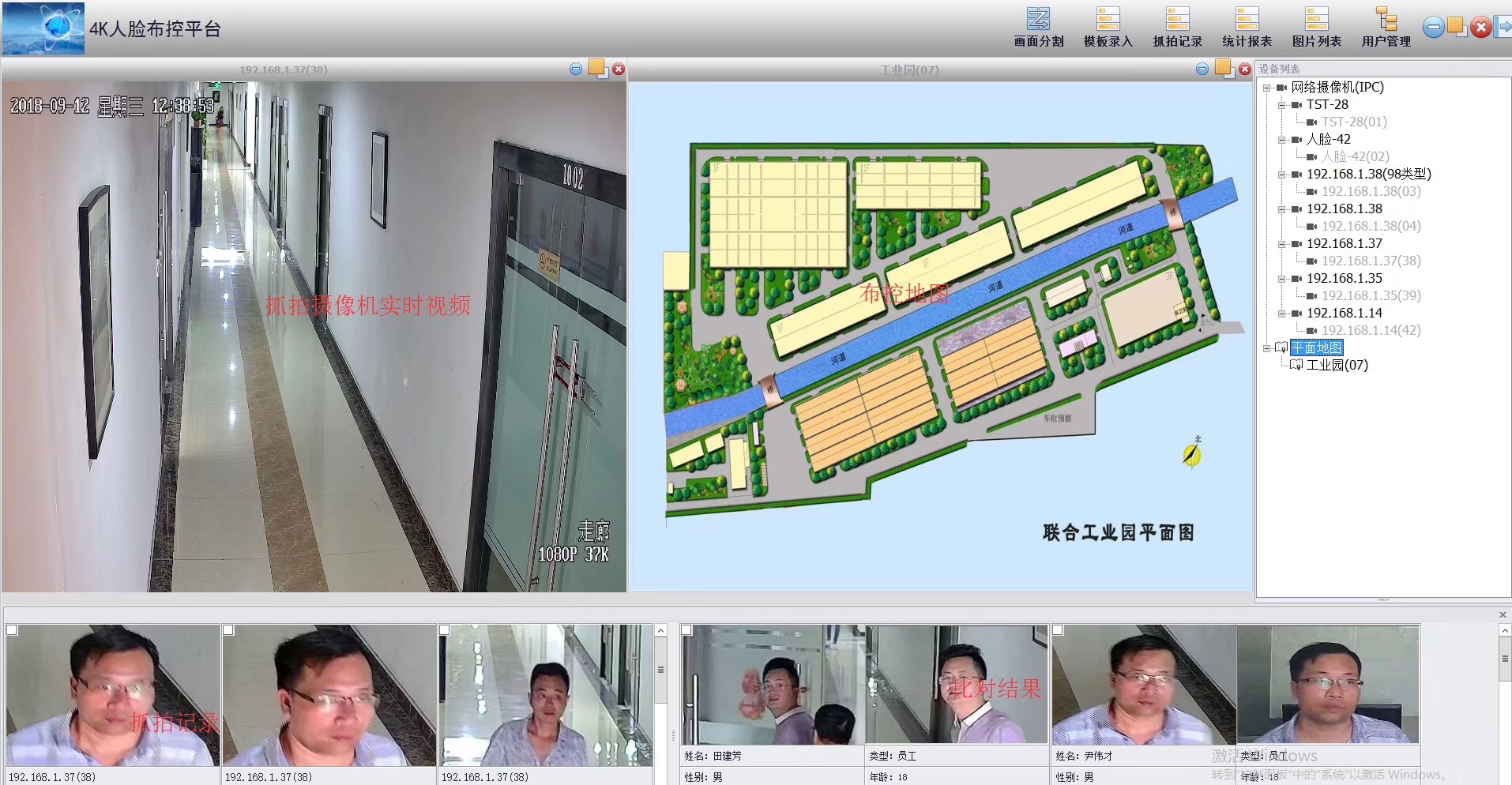Screen dimensions: 1512x785
Task: Collapse the 网络摄像机(IPC) tree node
Action: click(x=1266, y=88)
